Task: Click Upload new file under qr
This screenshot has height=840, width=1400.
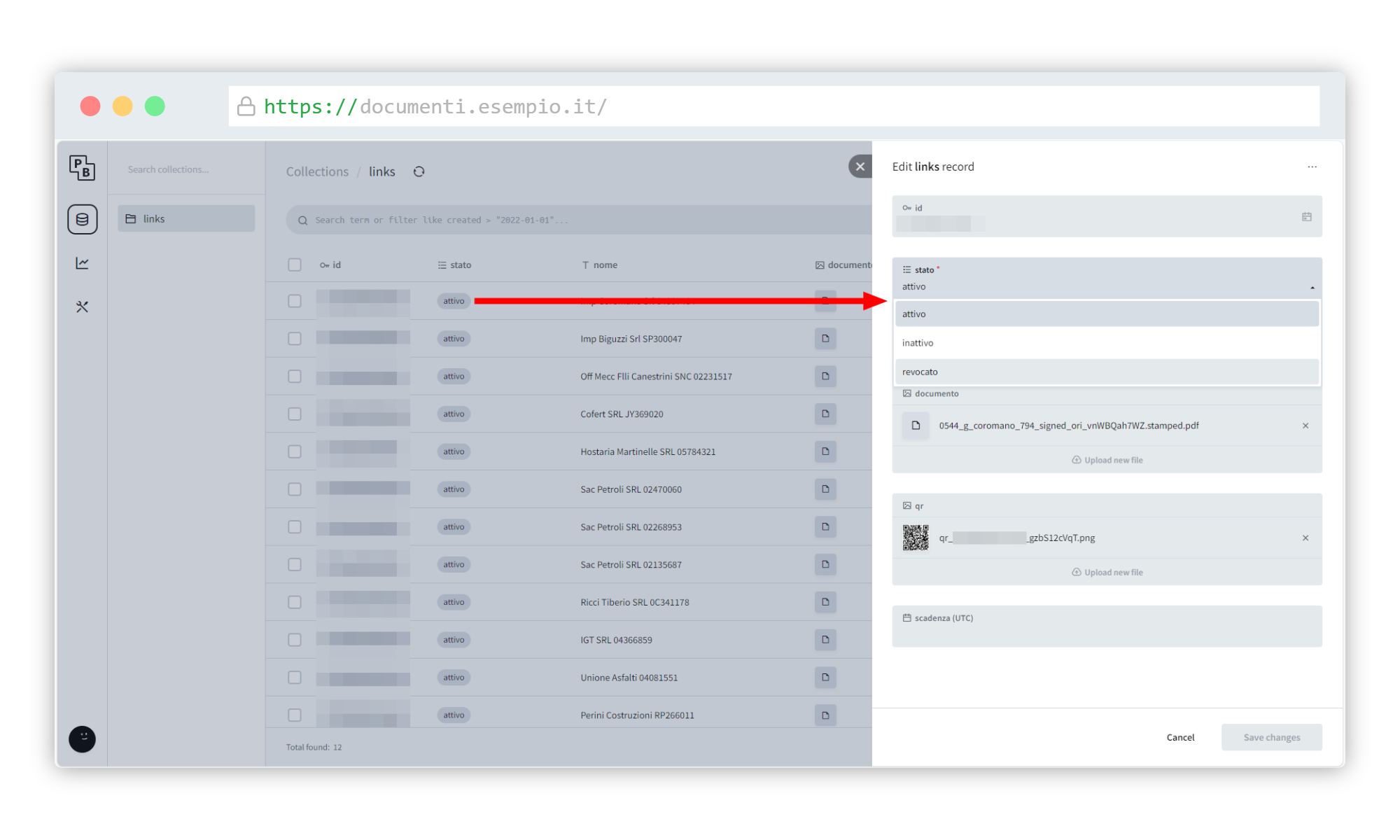Action: pyautogui.click(x=1107, y=572)
